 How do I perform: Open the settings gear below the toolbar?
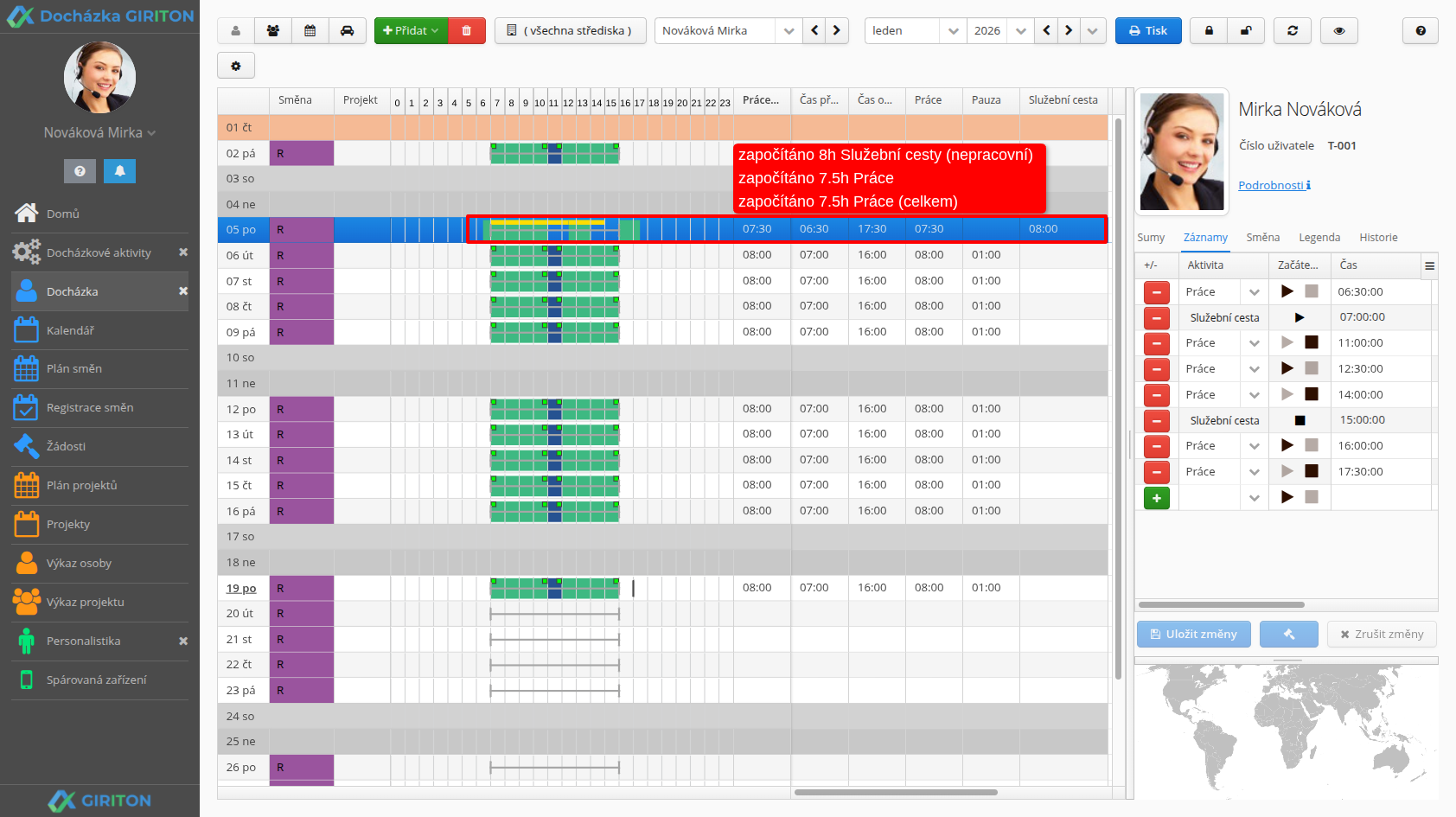click(x=236, y=66)
